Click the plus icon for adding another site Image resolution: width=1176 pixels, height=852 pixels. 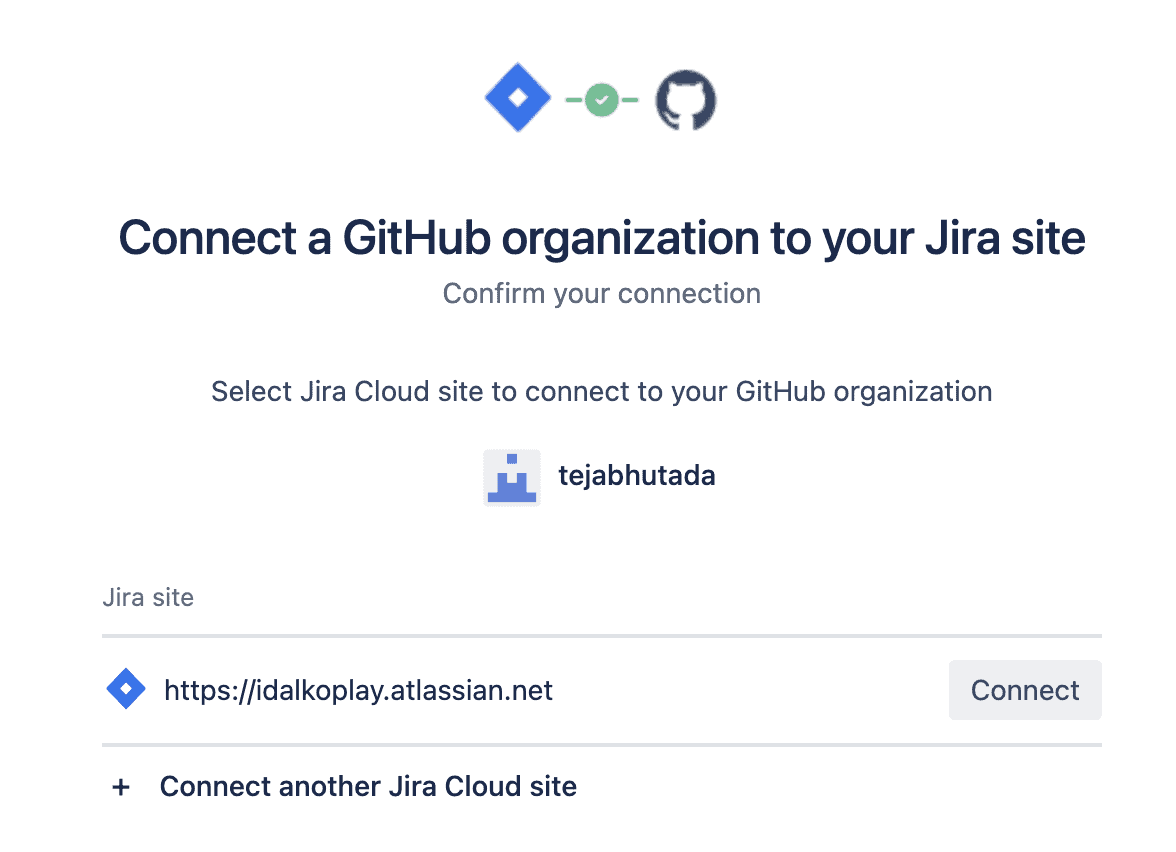click(120, 787)
